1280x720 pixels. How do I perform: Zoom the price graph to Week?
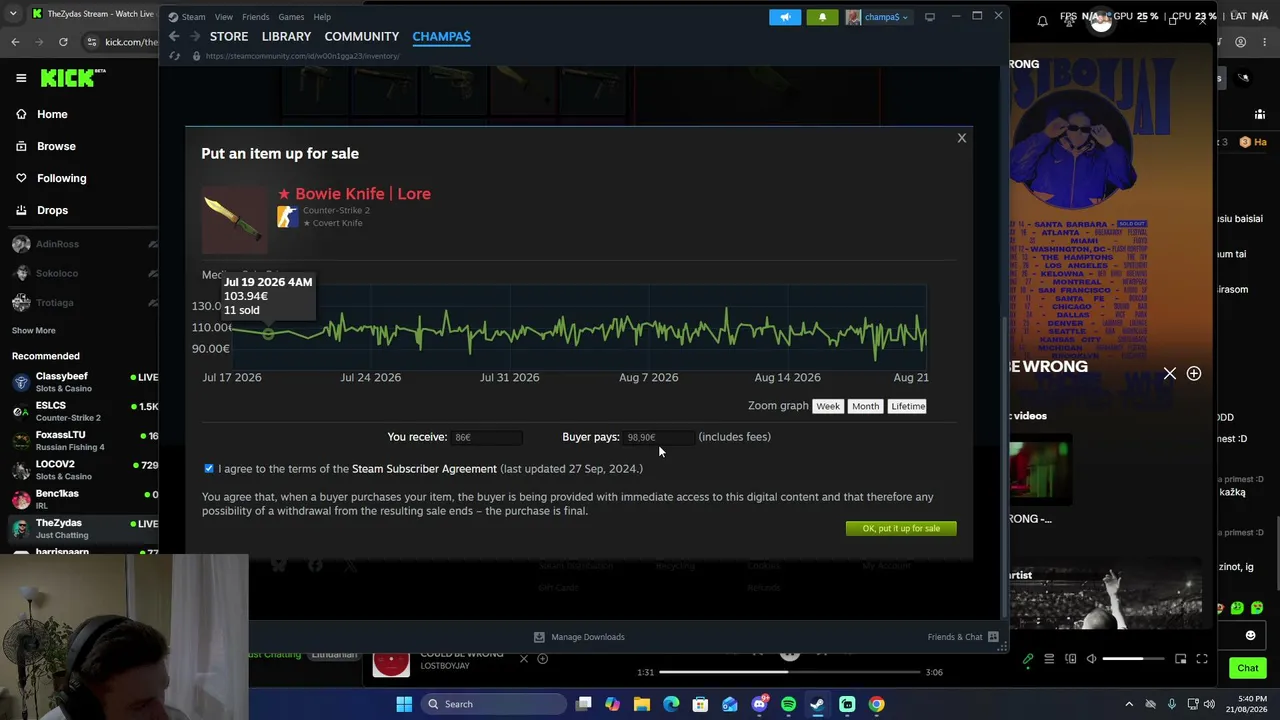(828, 406)
